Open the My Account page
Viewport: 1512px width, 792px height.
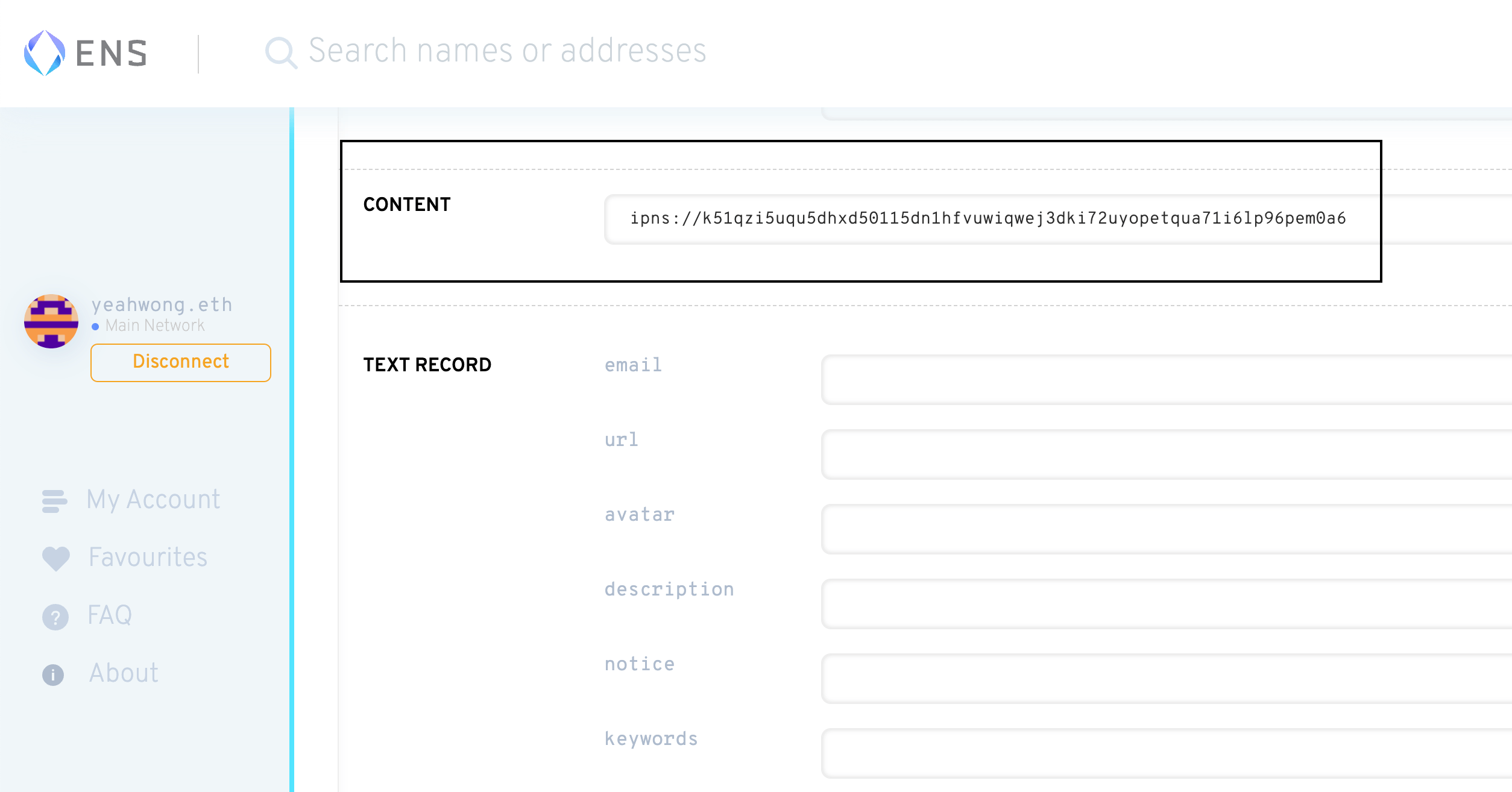[x=153, y=500]
